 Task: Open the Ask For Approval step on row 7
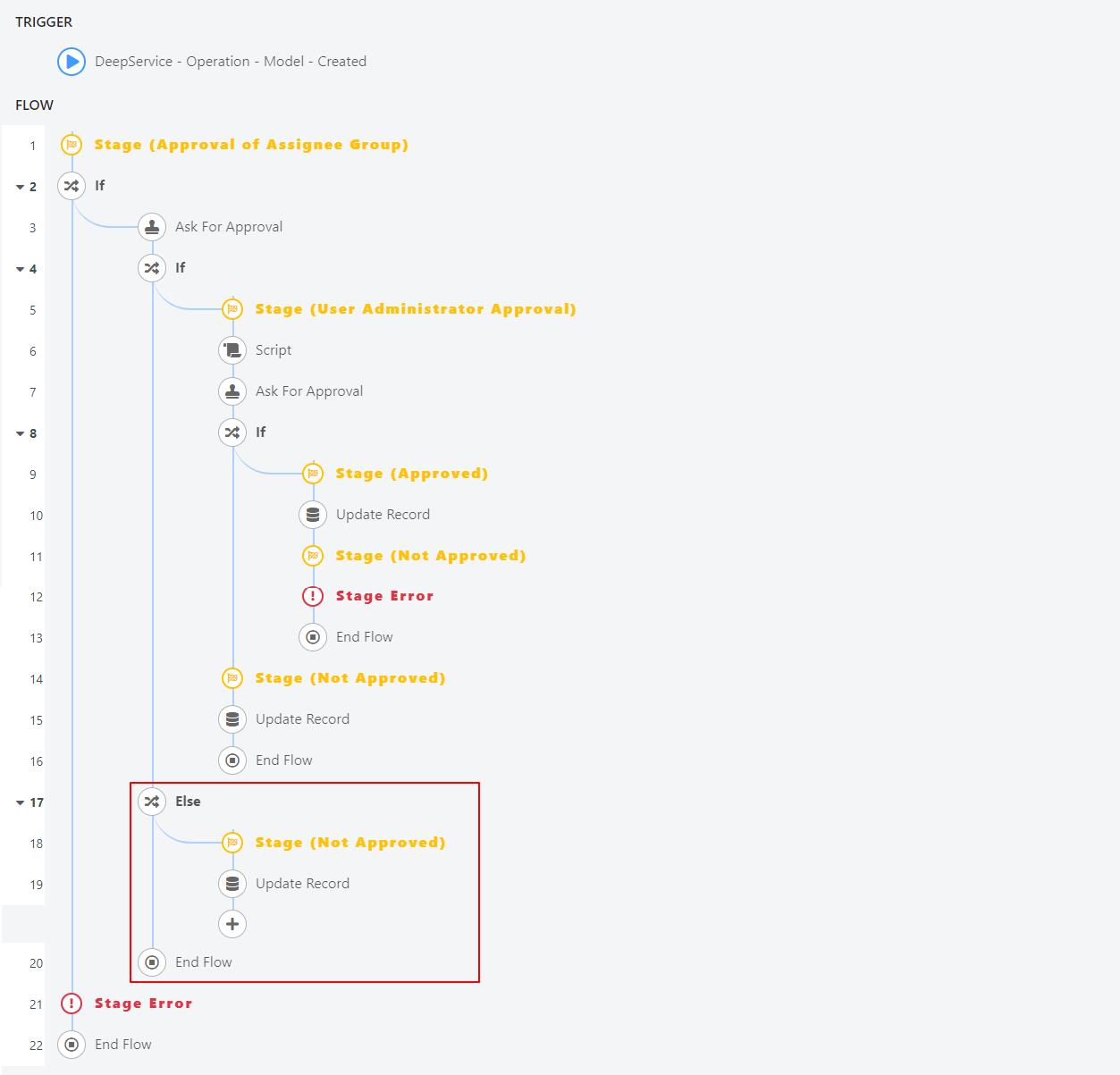point(309,391)
